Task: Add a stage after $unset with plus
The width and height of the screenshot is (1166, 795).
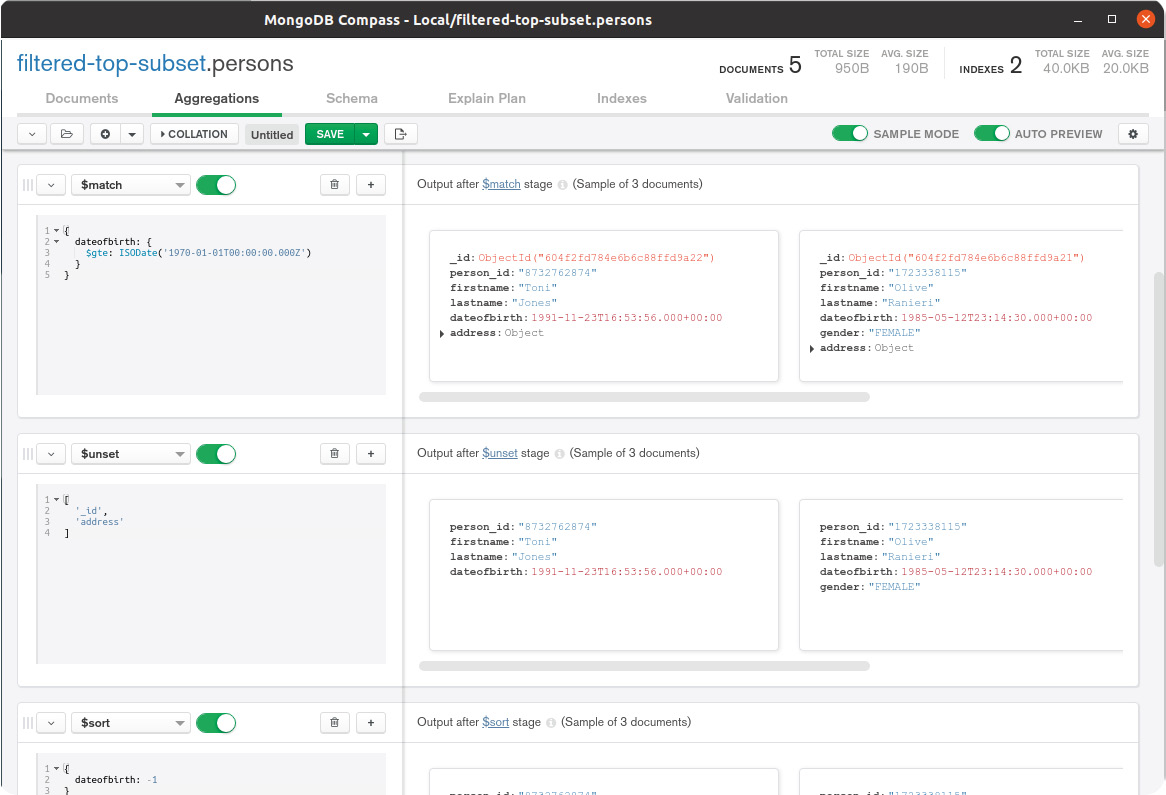Action: pyautogui.click(x=371, y=454)
